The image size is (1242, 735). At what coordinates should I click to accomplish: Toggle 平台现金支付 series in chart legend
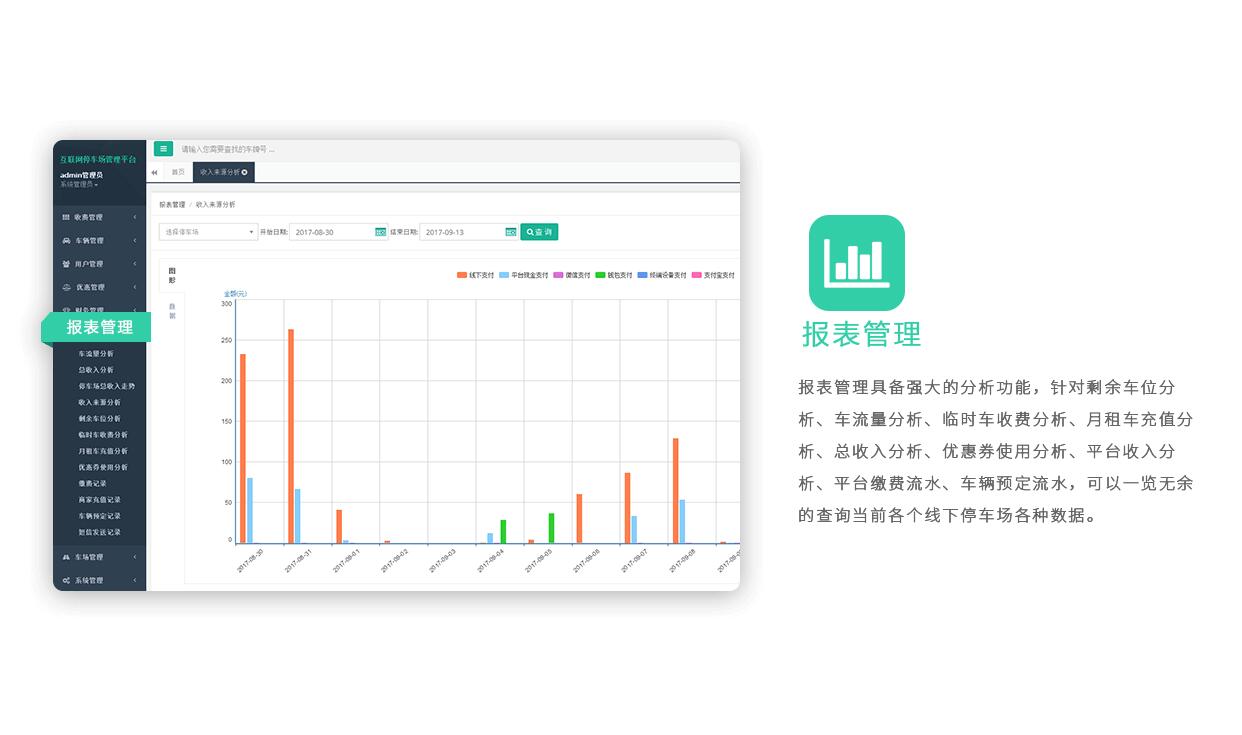[x=524, y=275]
